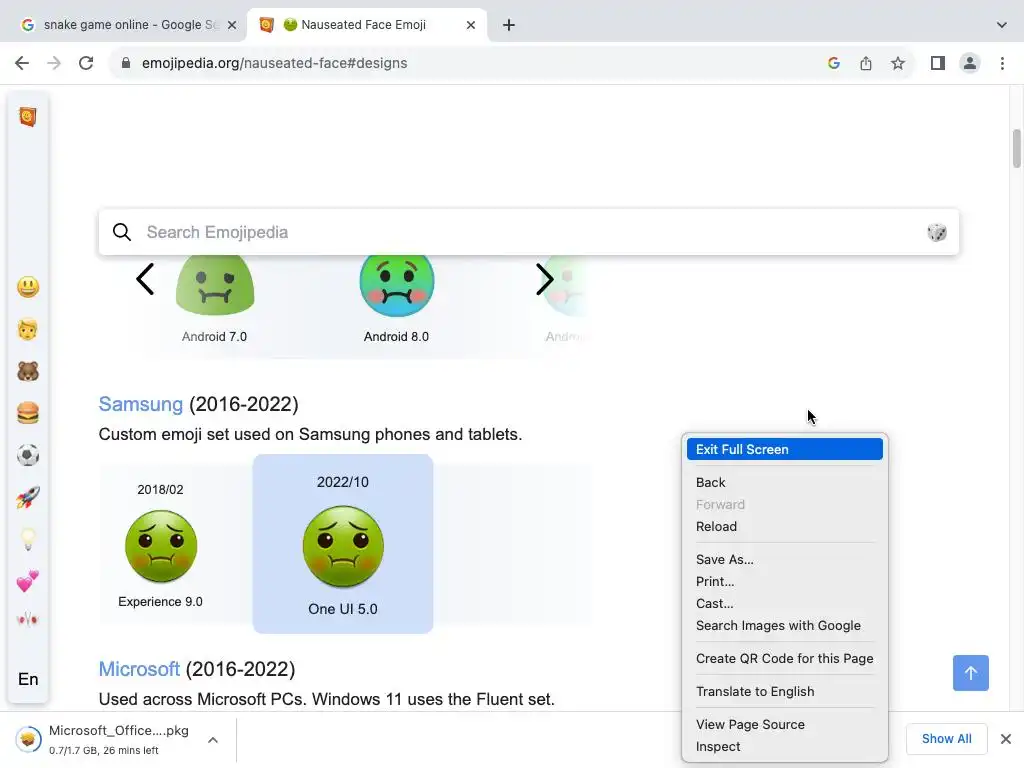The width and height of the screenshot is (1024, 768).
Task: Click the share page icon
Action: click(866, 63)
